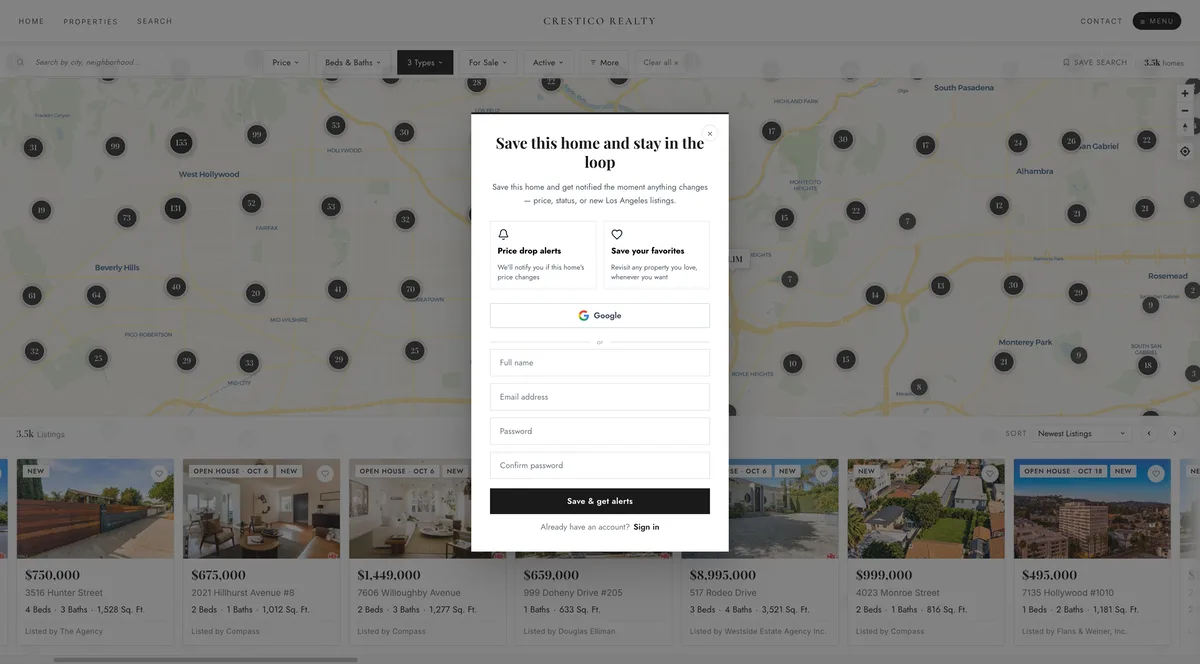This screenshot has height=664, width=1200.
Task: Favorite the $495,000 Hollywood listing
Action: [x=1156, y=474]
